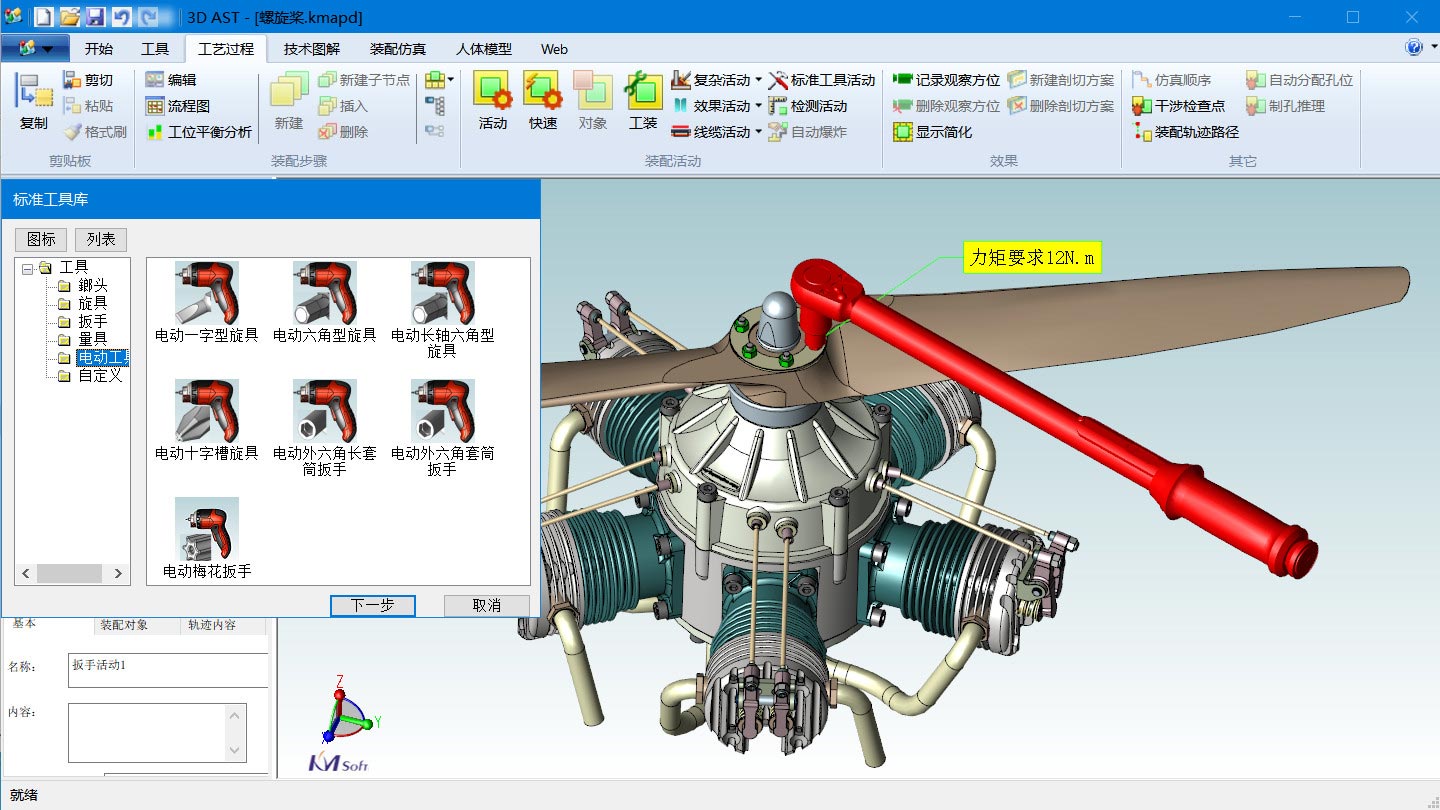This screenshot has width=1440, height=810.
Task: Open the 线缆活动 dropdown menu
Action: click(758, 131)
